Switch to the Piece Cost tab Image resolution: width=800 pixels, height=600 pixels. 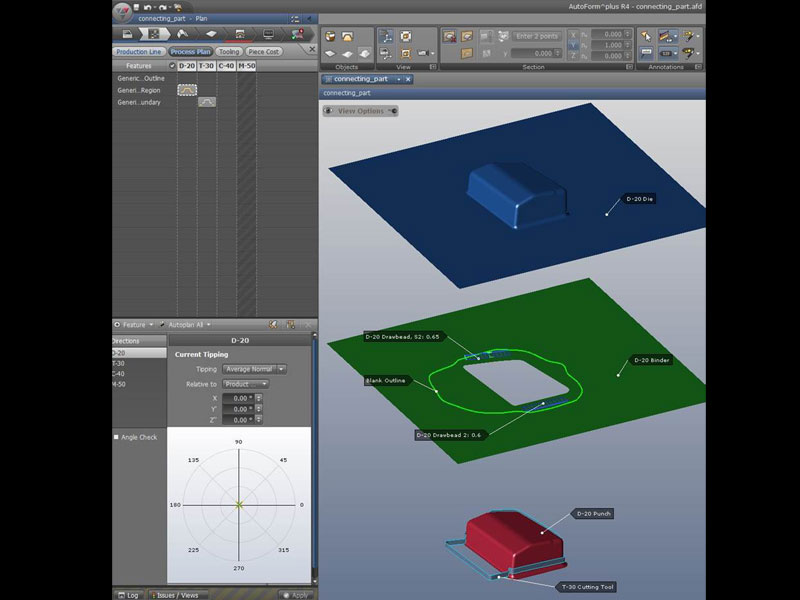264,52
